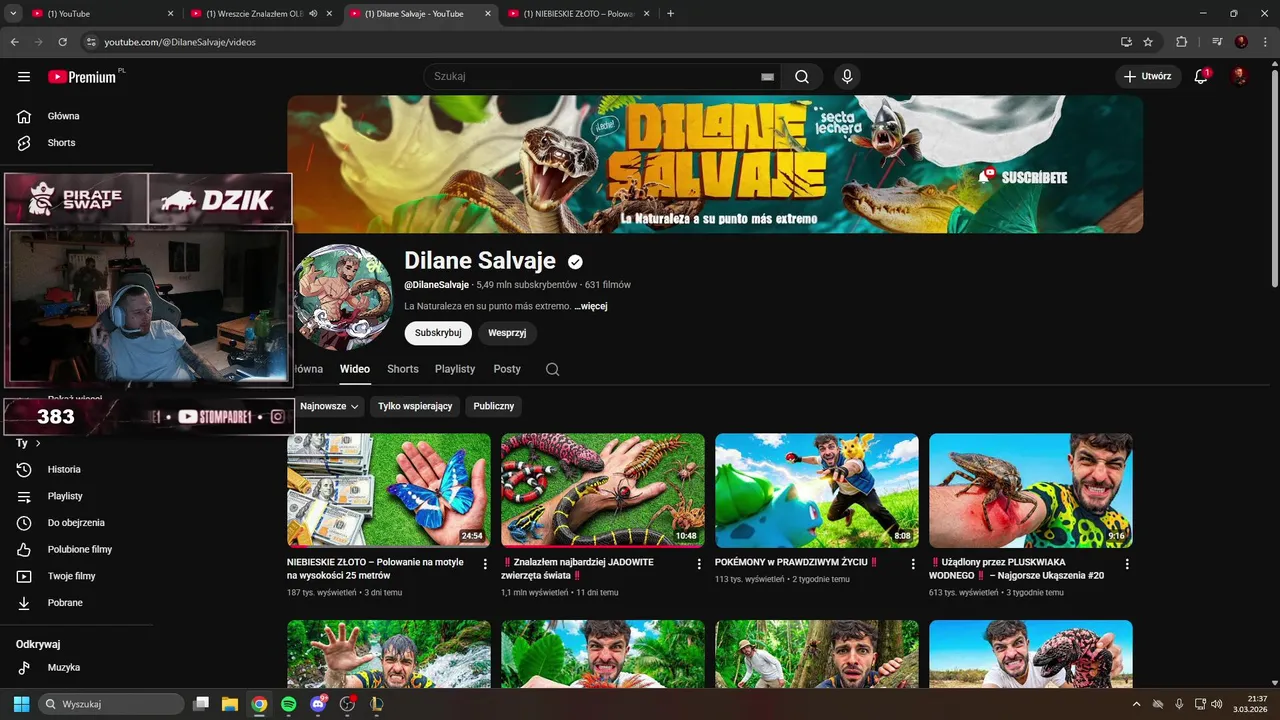Click the search magnifier button
1280x720 pixels.
click(x=802, y=77)
